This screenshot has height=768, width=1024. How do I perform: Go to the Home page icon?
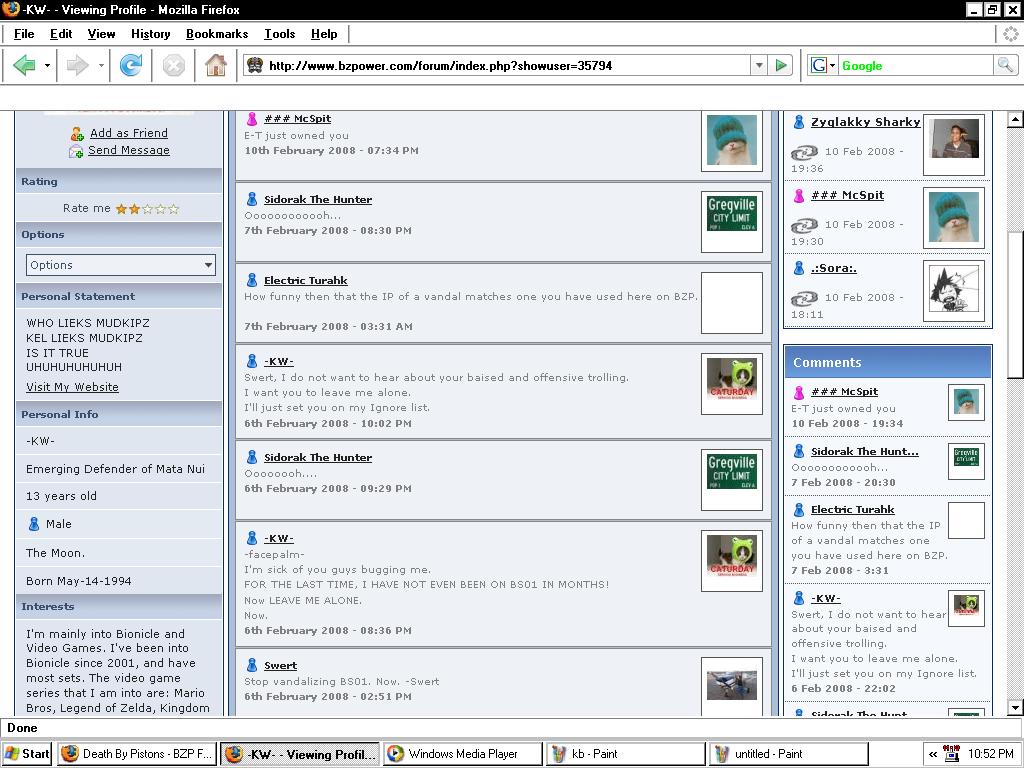(x=216, y=65)
